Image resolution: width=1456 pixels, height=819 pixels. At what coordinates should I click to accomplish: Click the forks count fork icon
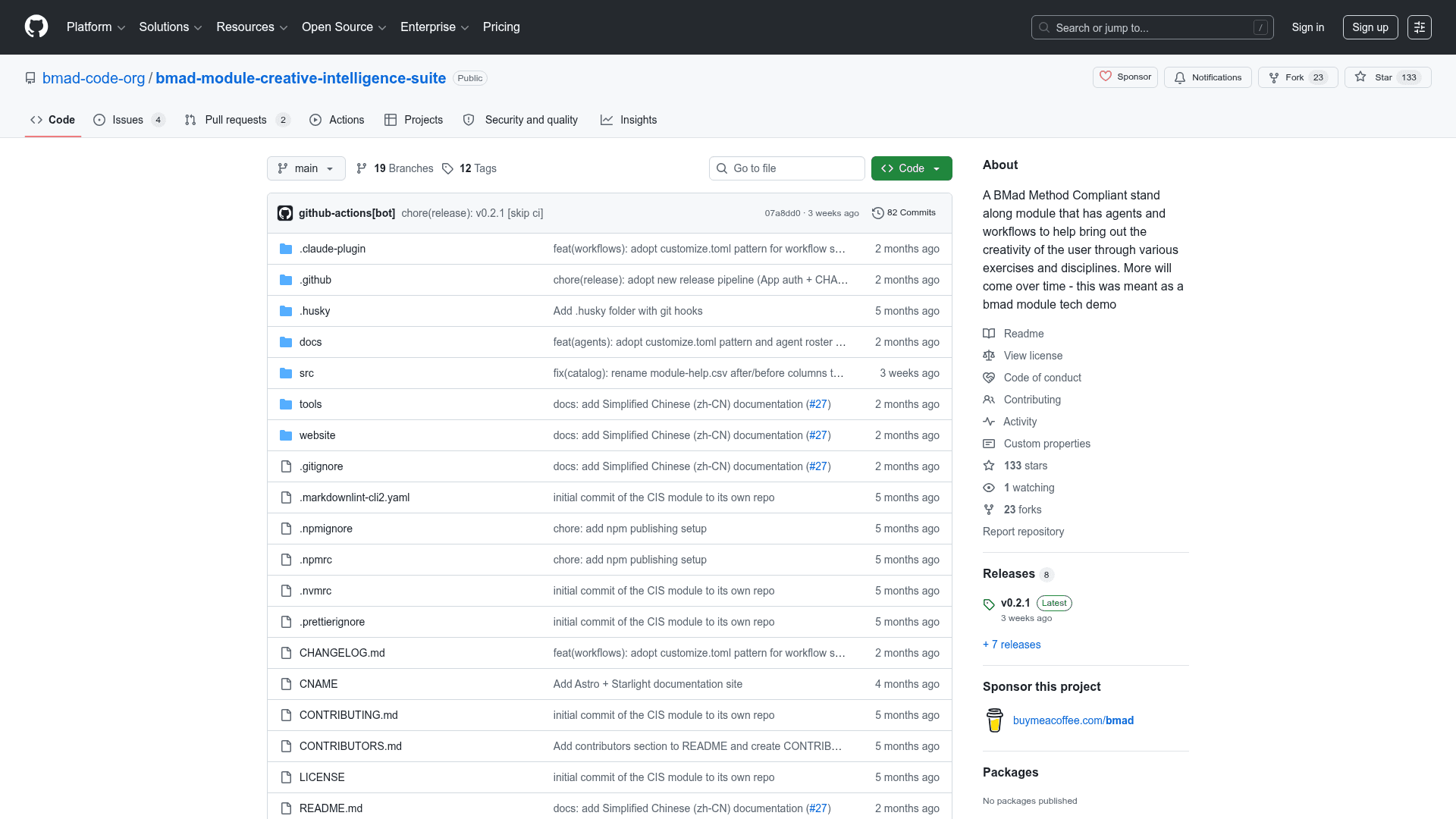[x=989, y=510]
